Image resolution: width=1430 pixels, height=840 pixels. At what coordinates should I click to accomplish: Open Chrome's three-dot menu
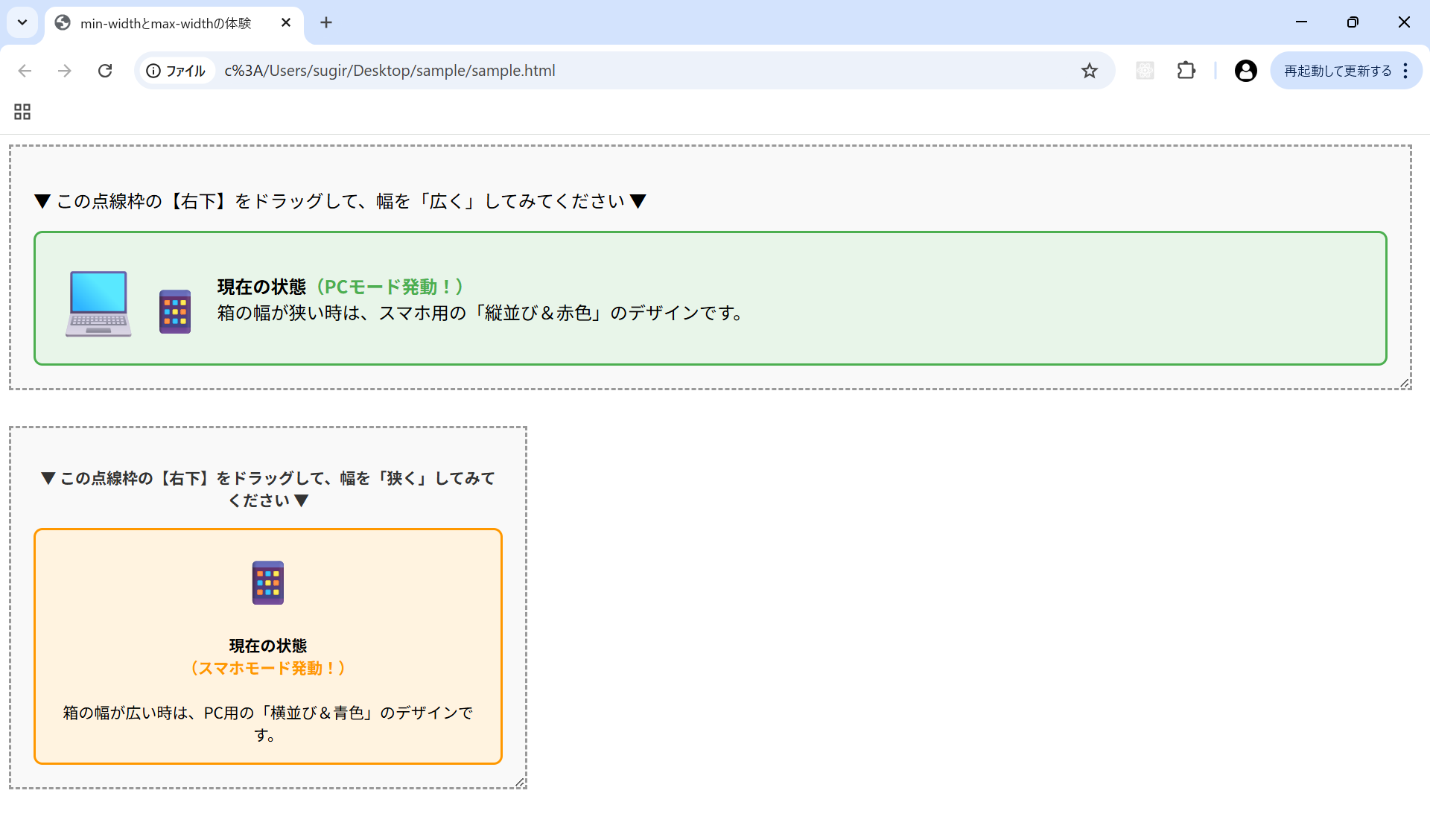pyautogui.click(x=1406, y=71)
